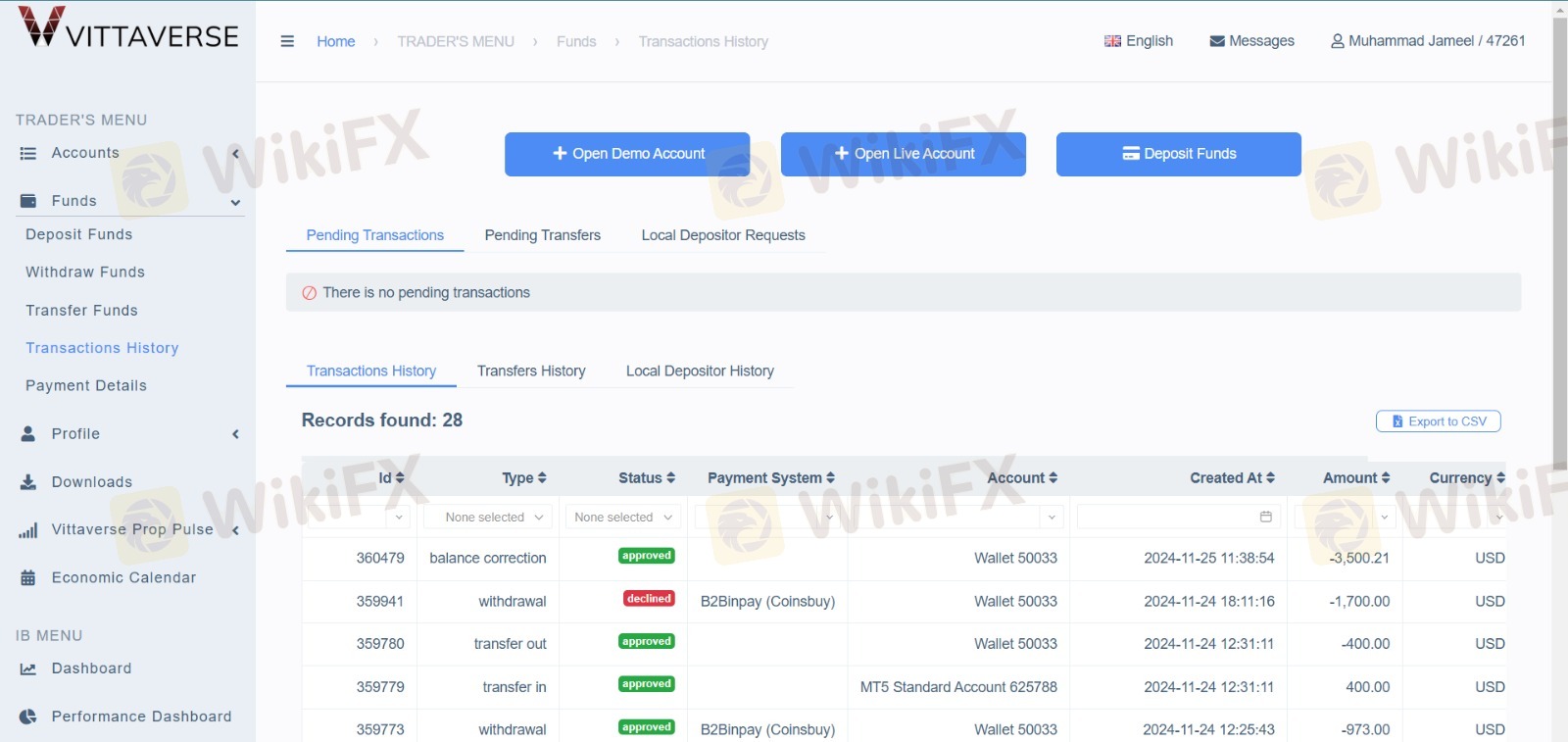
Task: Open the Status None selected dropdown
Action: (x=622, y=517)
